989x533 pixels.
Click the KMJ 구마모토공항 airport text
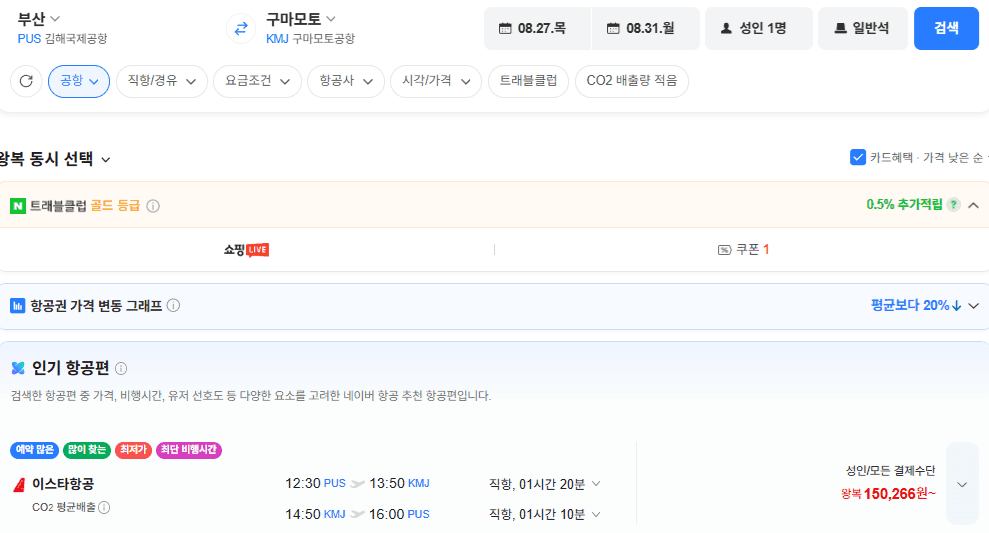coord(310,39)
